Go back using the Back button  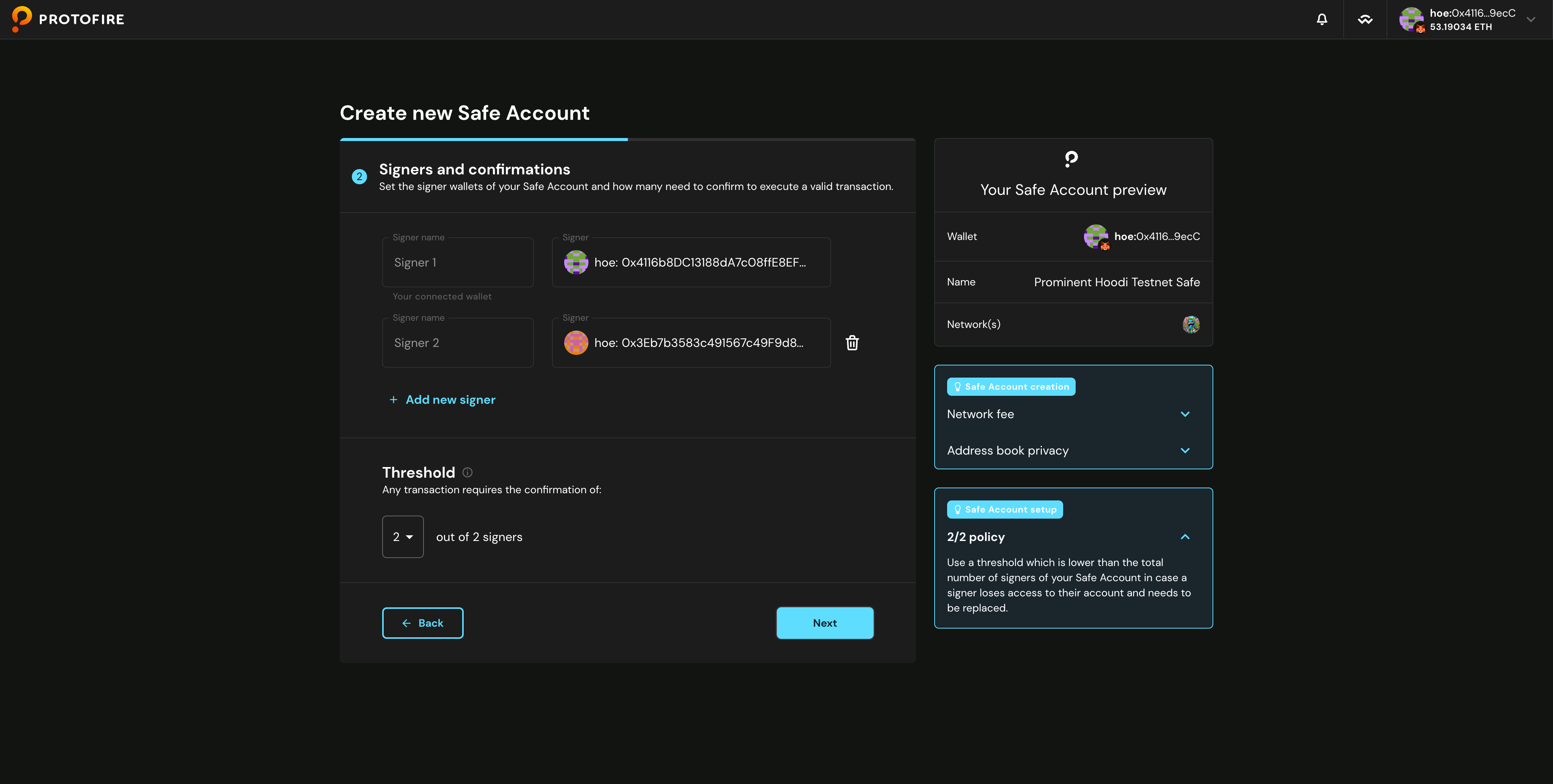[423, 622]
